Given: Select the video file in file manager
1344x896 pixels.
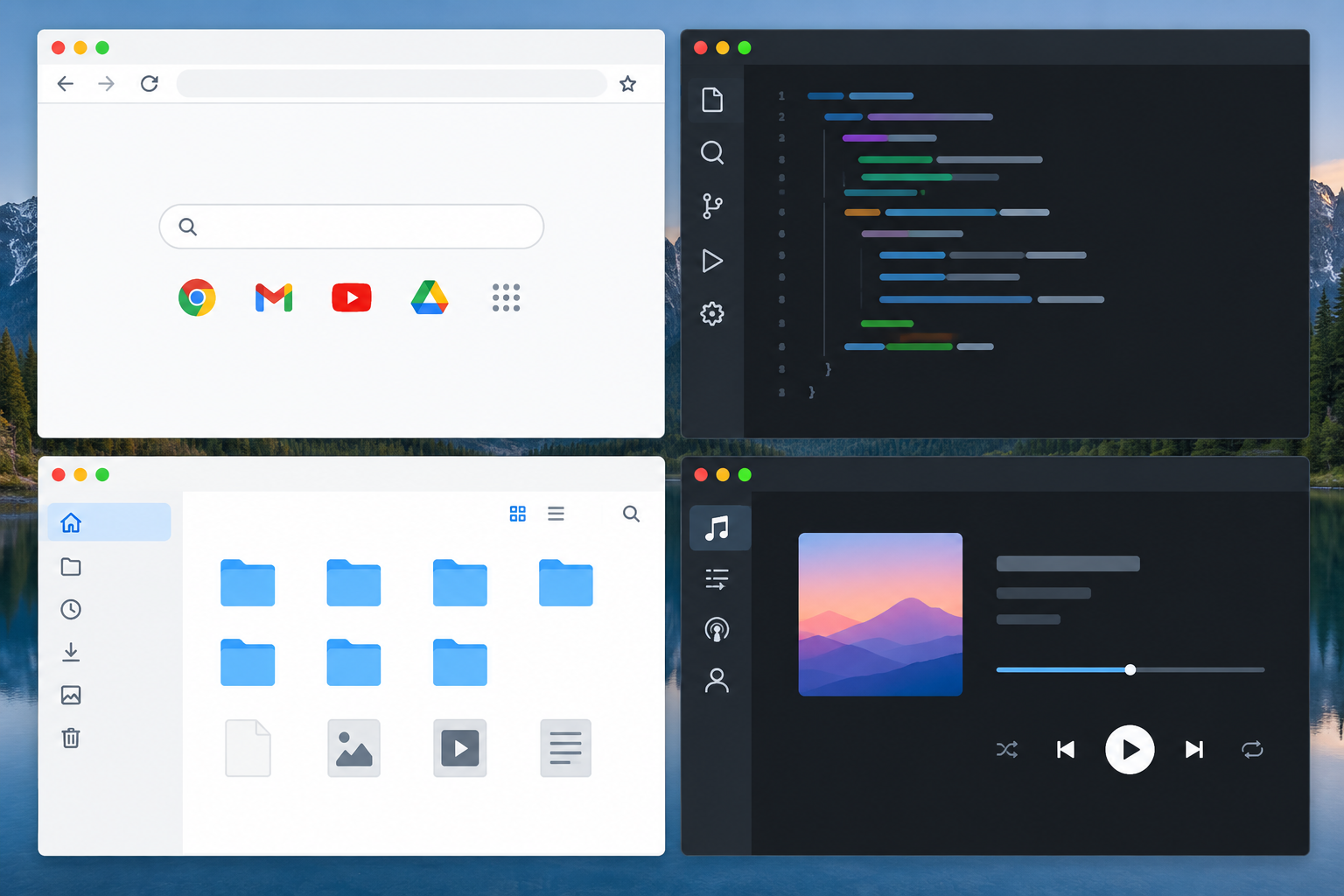Looking at the screenshot, I should point(460,748).
